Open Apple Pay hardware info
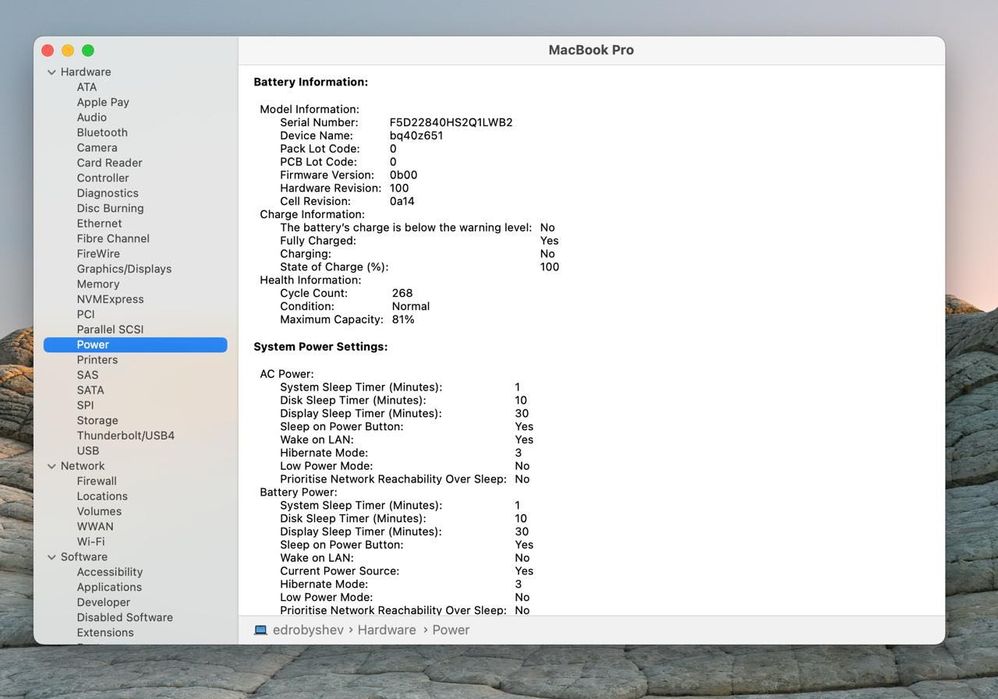 pos(102,102)
